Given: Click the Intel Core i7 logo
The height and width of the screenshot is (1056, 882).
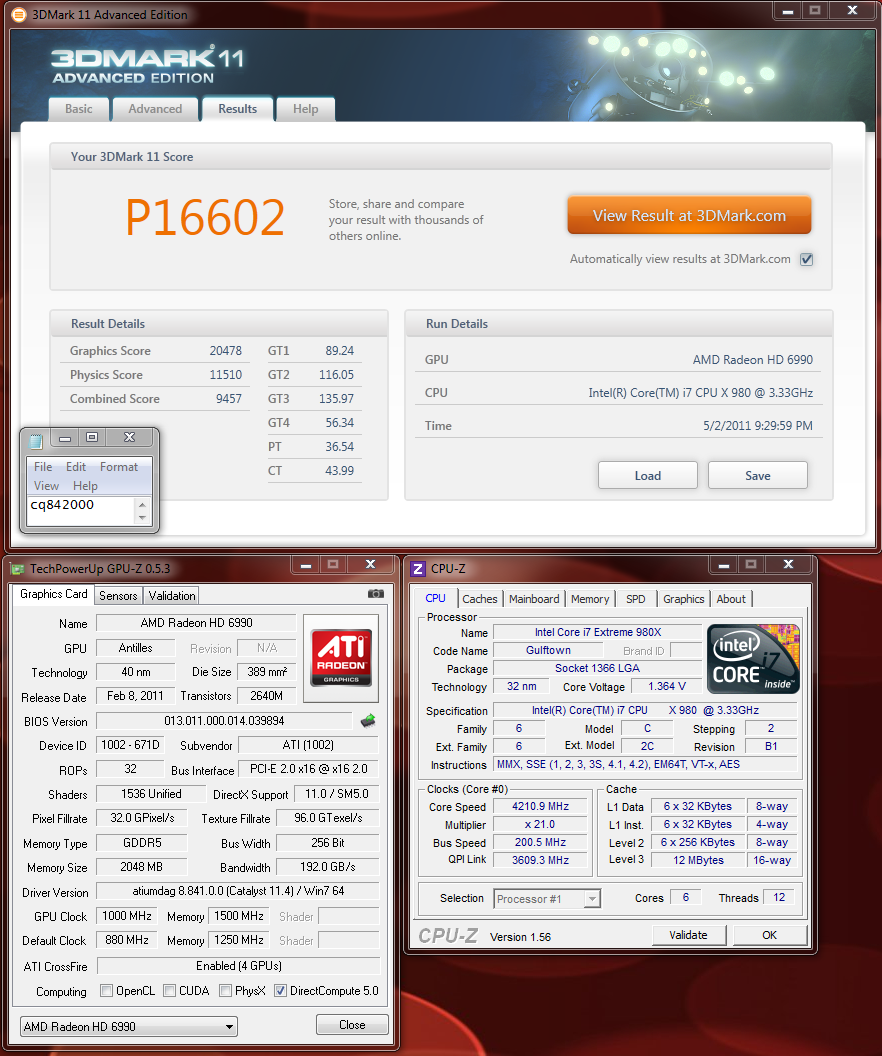Looking at the screenshot, I should click(753, 658).
